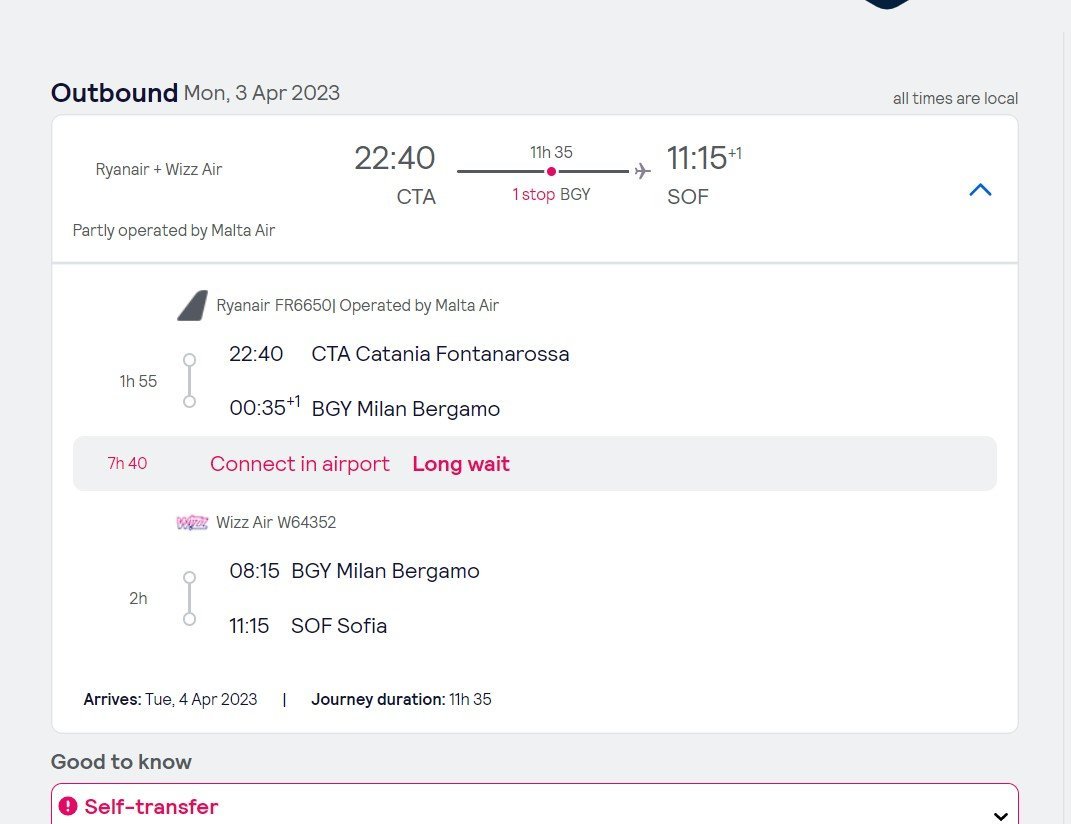Click the airplane icon beside arrival time
This screenshot has width=1071, height=824.
(642, 172)
